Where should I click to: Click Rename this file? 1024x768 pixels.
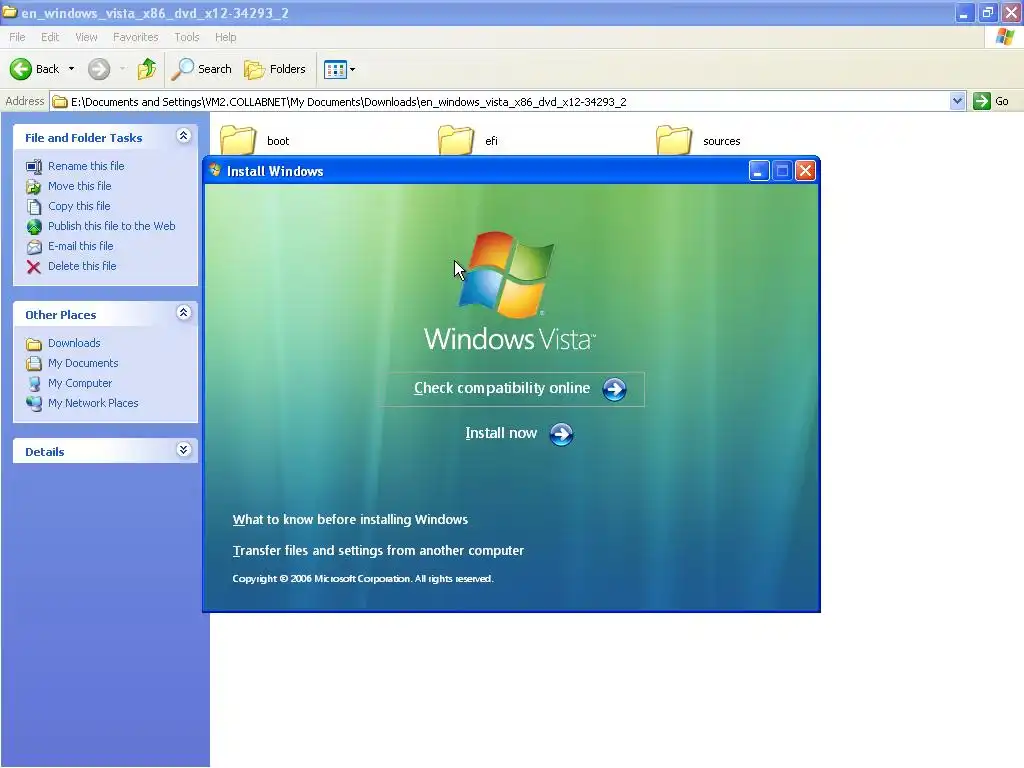click(x=86, y=166)
